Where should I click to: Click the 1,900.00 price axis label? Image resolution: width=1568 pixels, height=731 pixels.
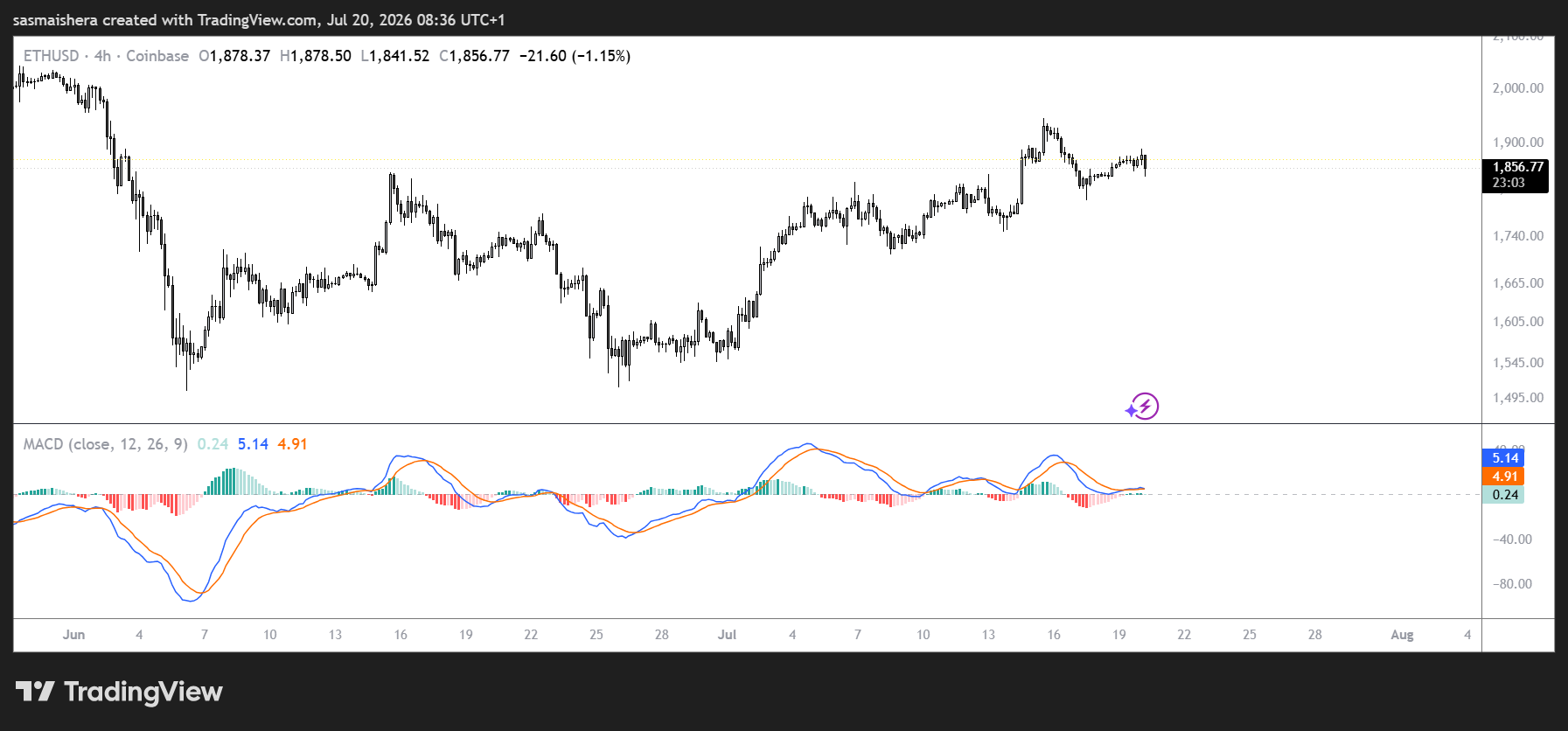[1518, 143]
